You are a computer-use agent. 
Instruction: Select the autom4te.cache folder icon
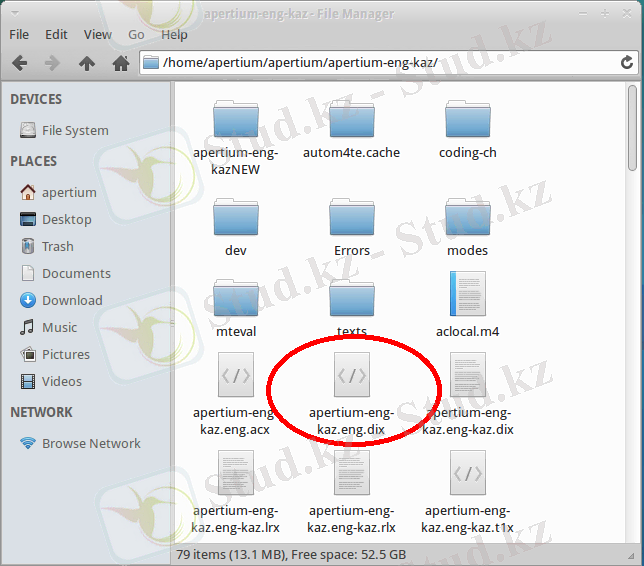[x=352, y=119]
